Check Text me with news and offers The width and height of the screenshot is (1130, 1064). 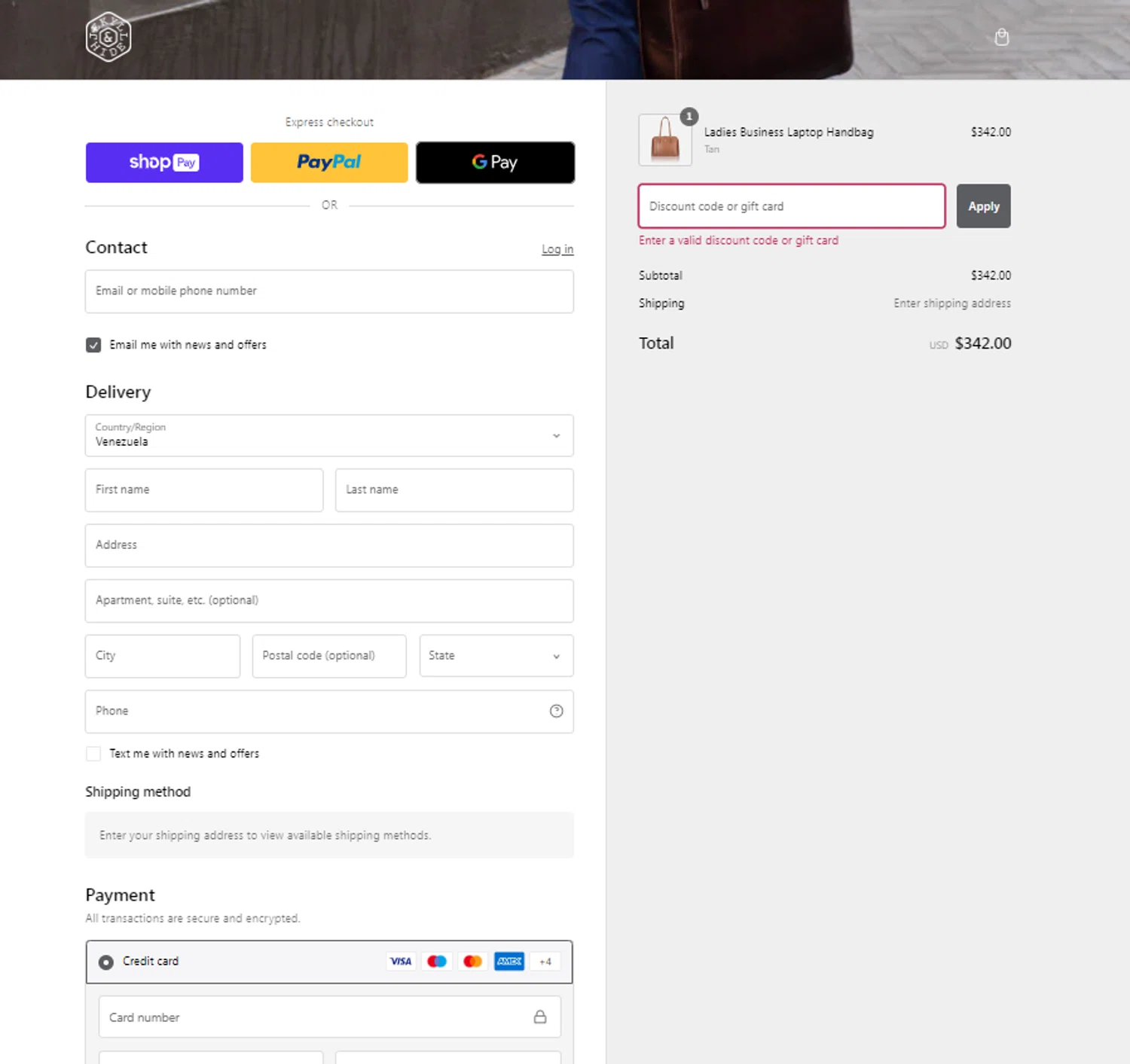[x=93, y=754]
